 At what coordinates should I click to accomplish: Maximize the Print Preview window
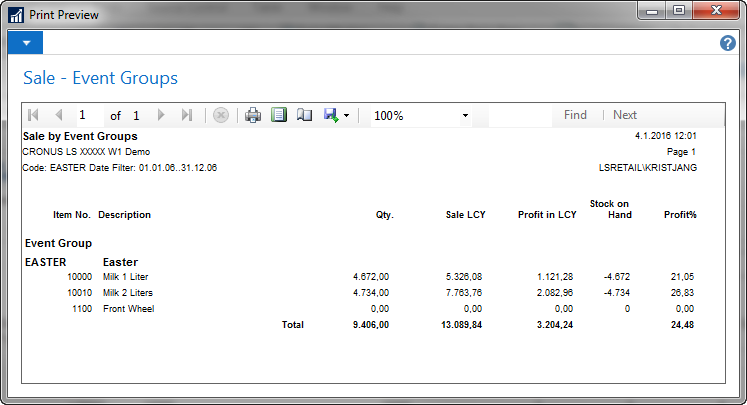tap(678, 11)
